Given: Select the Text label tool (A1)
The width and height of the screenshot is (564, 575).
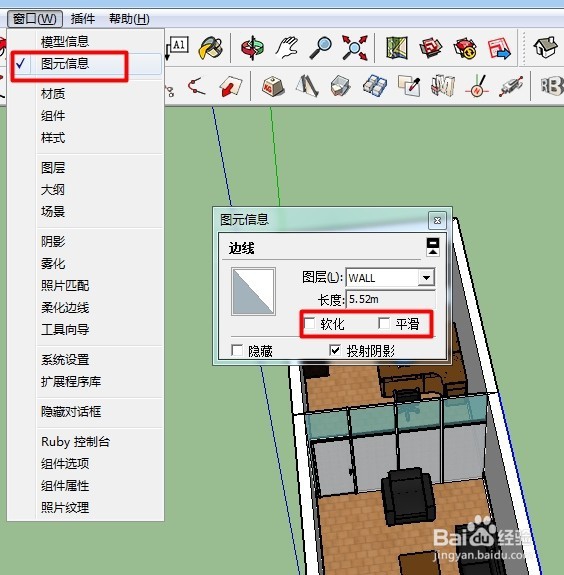Looking at the screenshot, I should [177, 48].
